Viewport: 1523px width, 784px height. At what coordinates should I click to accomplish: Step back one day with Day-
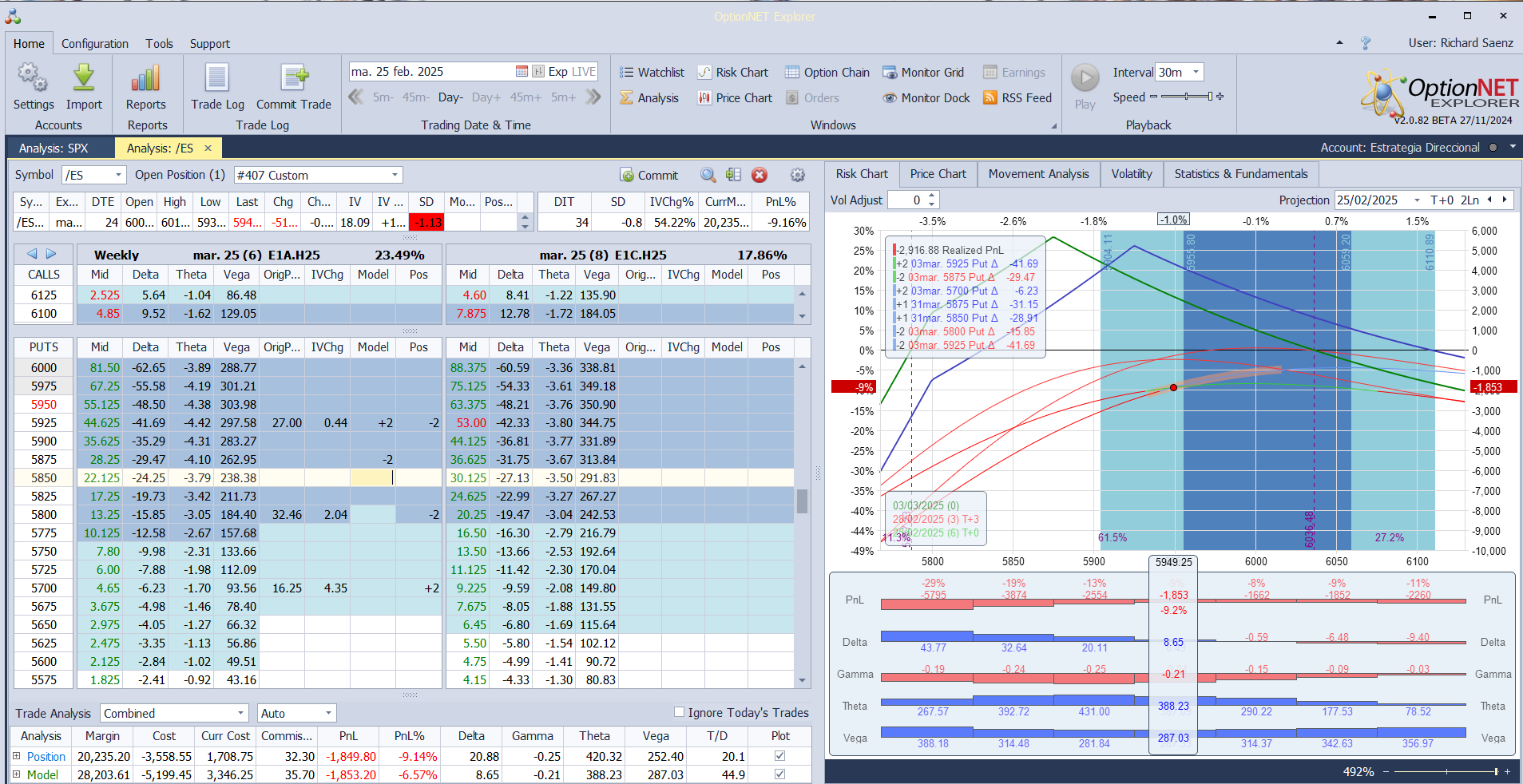450,97
